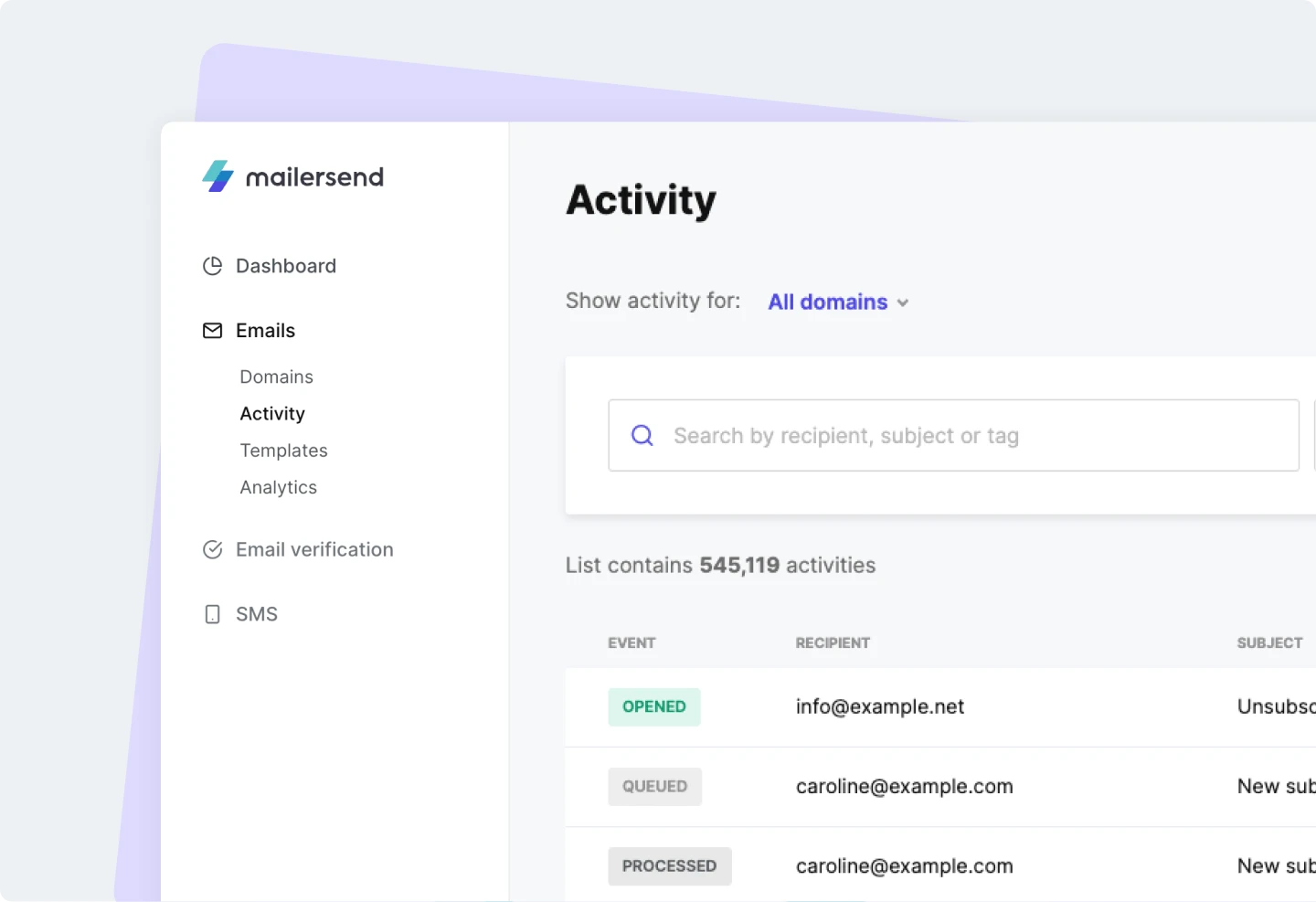Select recipient info@example.net
Screen dimensions: 1316x902
[x=880, y=706]
